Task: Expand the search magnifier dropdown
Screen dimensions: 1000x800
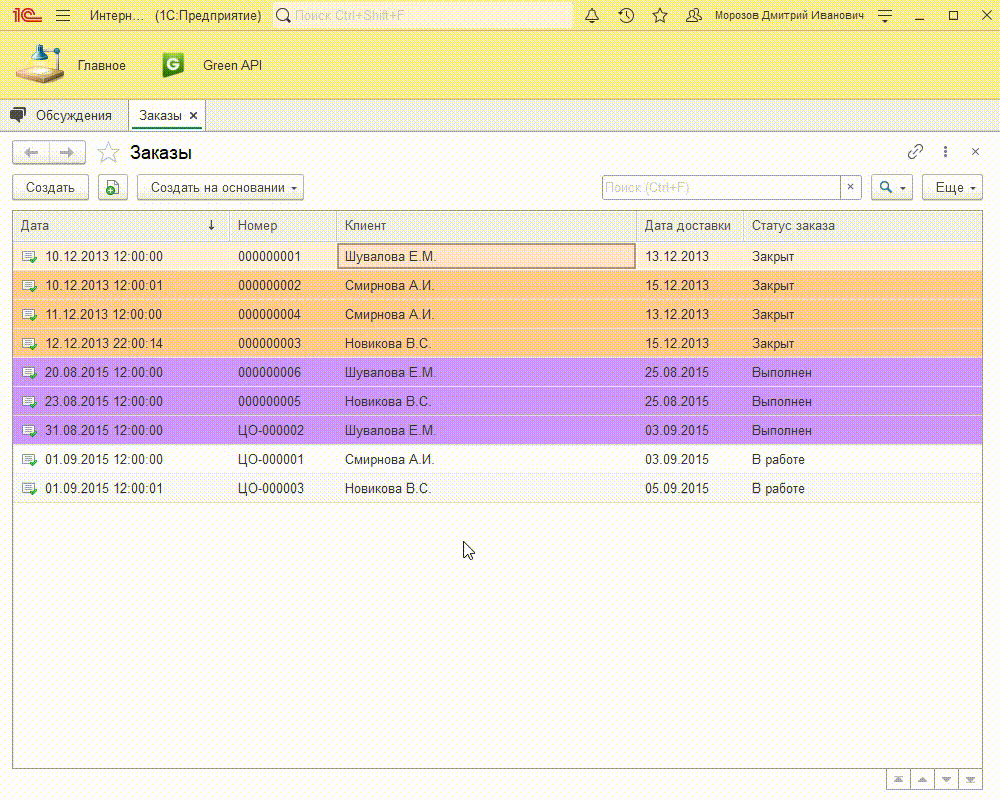Action: coord(891,187)
